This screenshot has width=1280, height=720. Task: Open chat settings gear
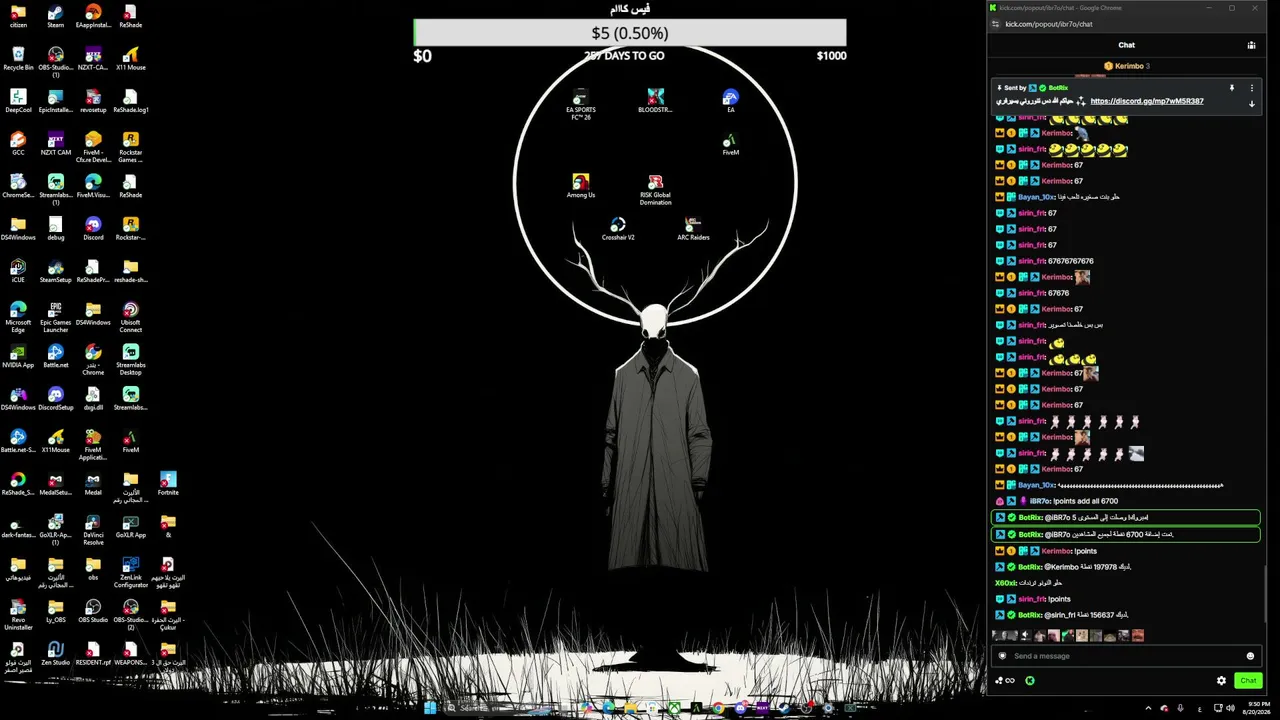click(x=1221, y=680)
